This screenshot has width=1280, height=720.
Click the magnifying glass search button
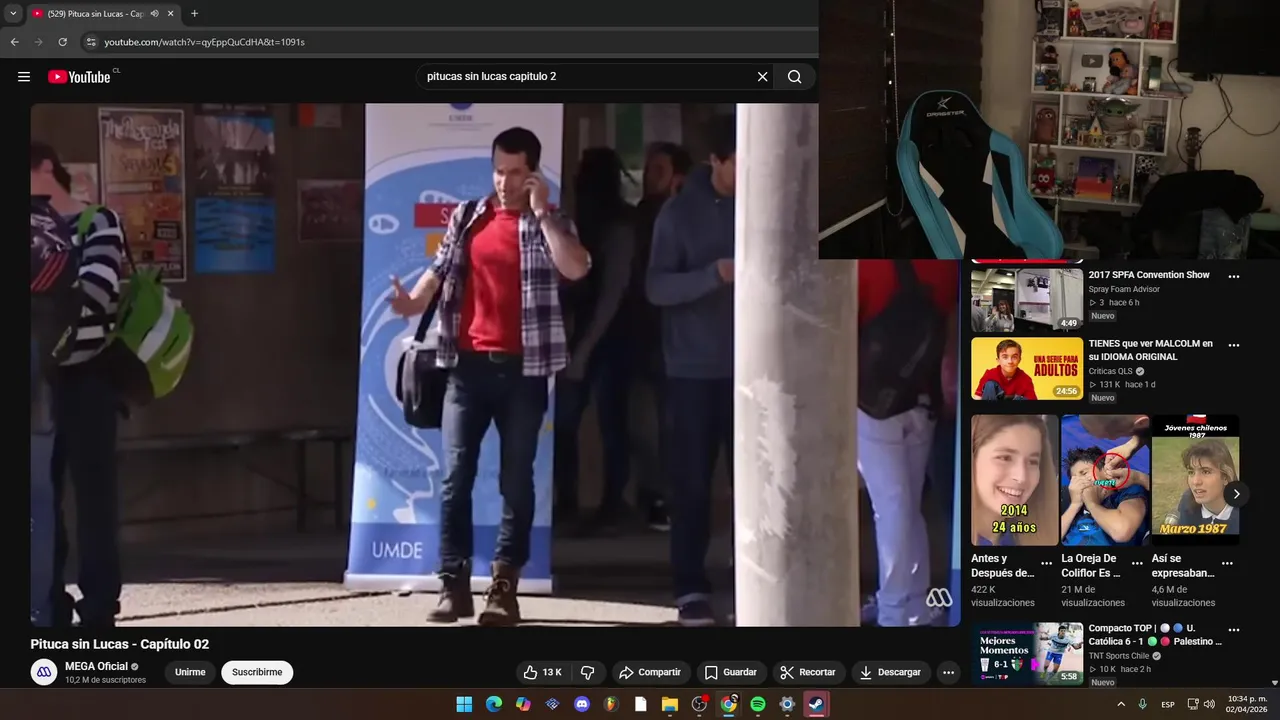click(x=794, y=77)
